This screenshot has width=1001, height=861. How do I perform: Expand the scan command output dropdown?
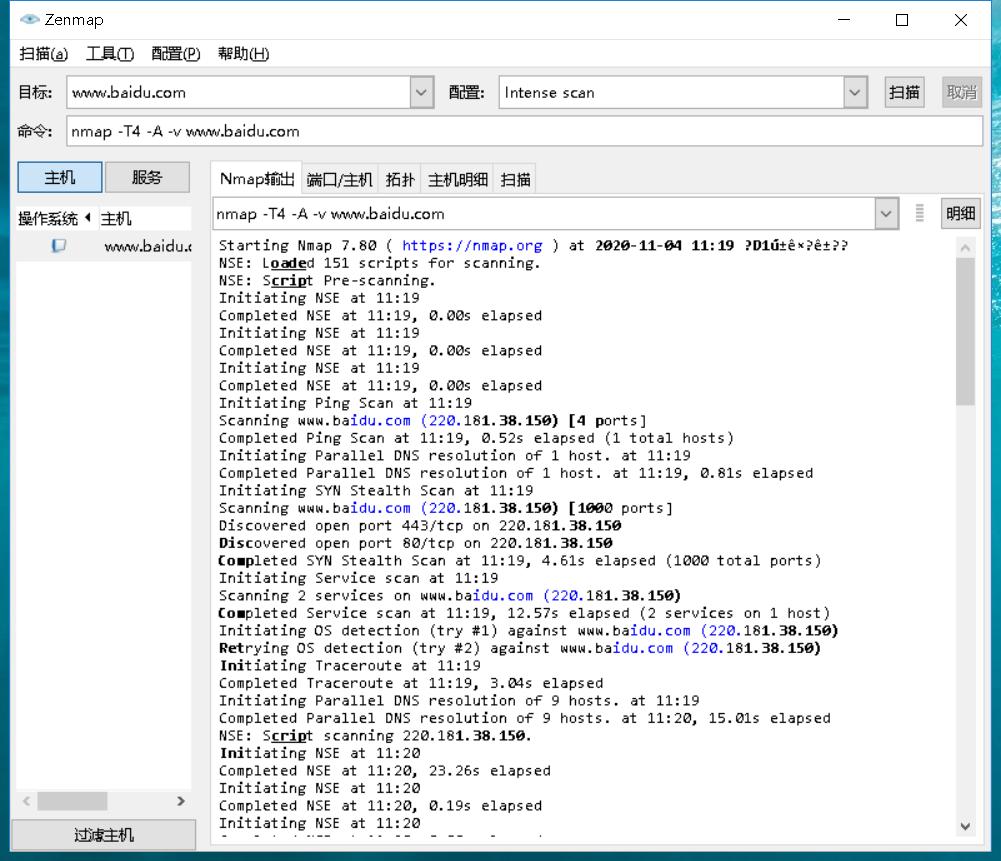(x=886, y=214)
